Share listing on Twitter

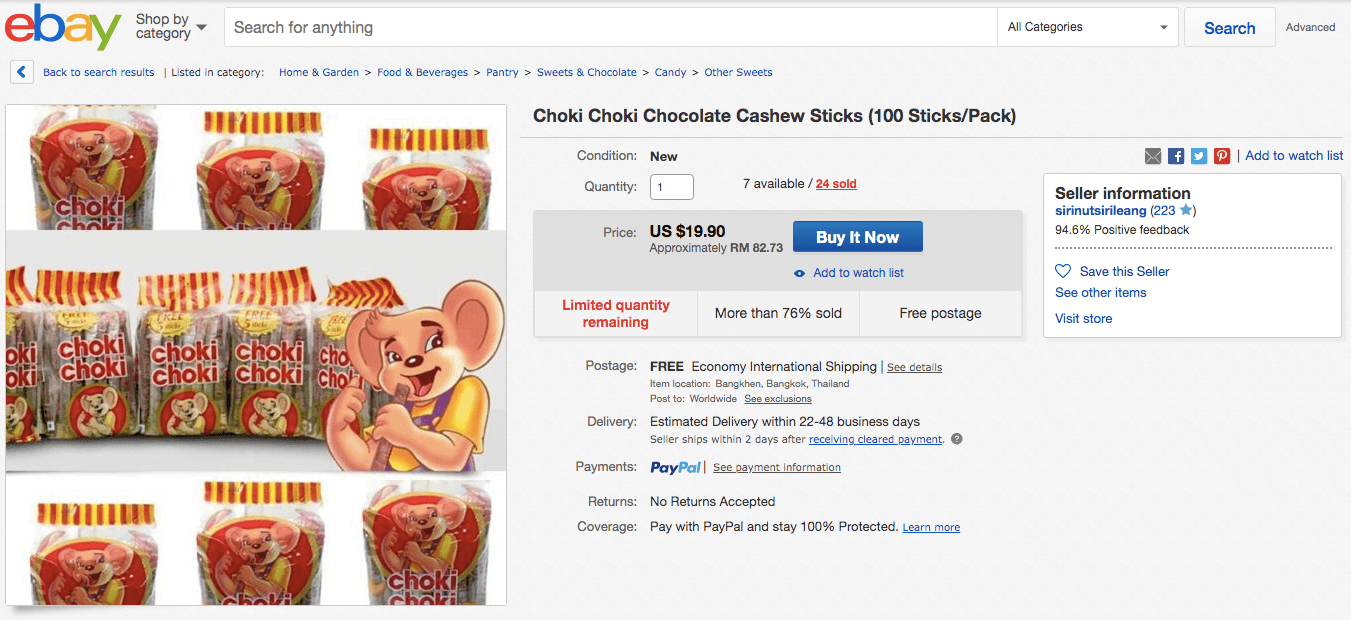(x=1199, y=156)
